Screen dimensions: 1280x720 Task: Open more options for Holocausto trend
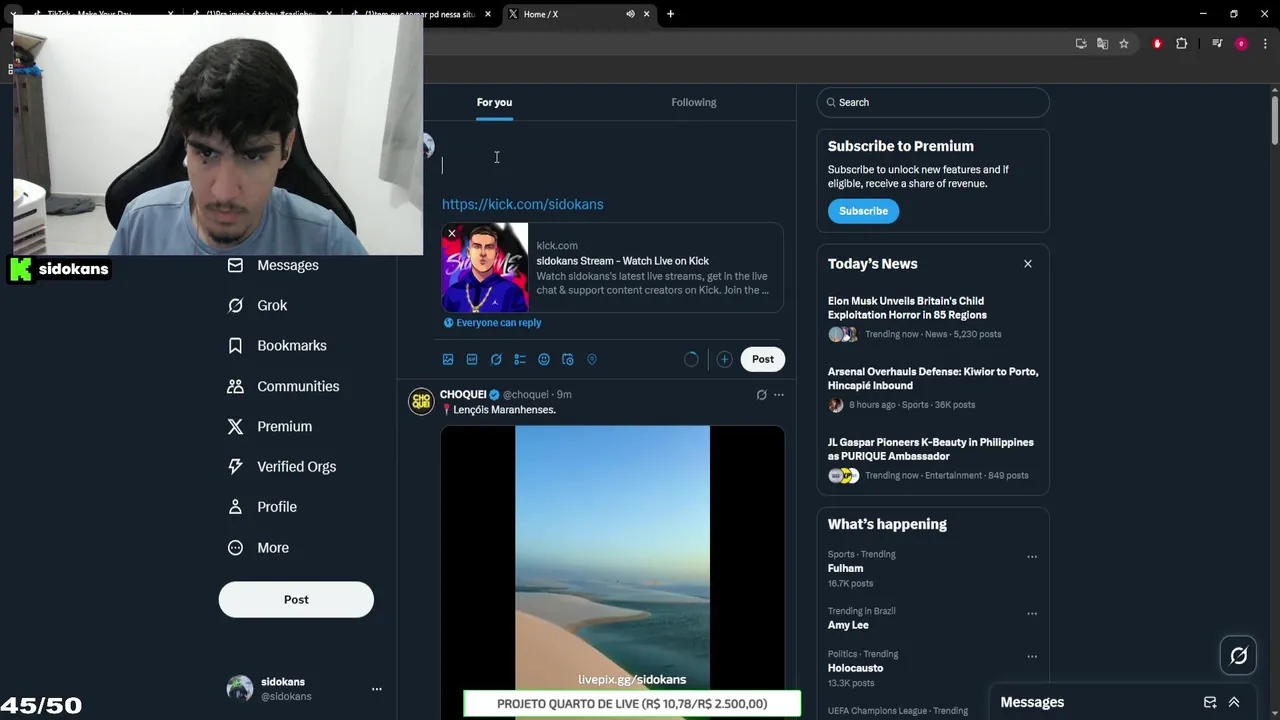click(x=1032, y=657)
